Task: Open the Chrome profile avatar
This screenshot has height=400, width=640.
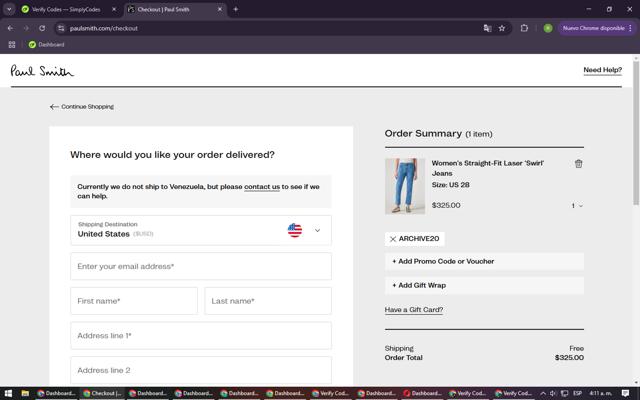Action: [x=548, y=28]
